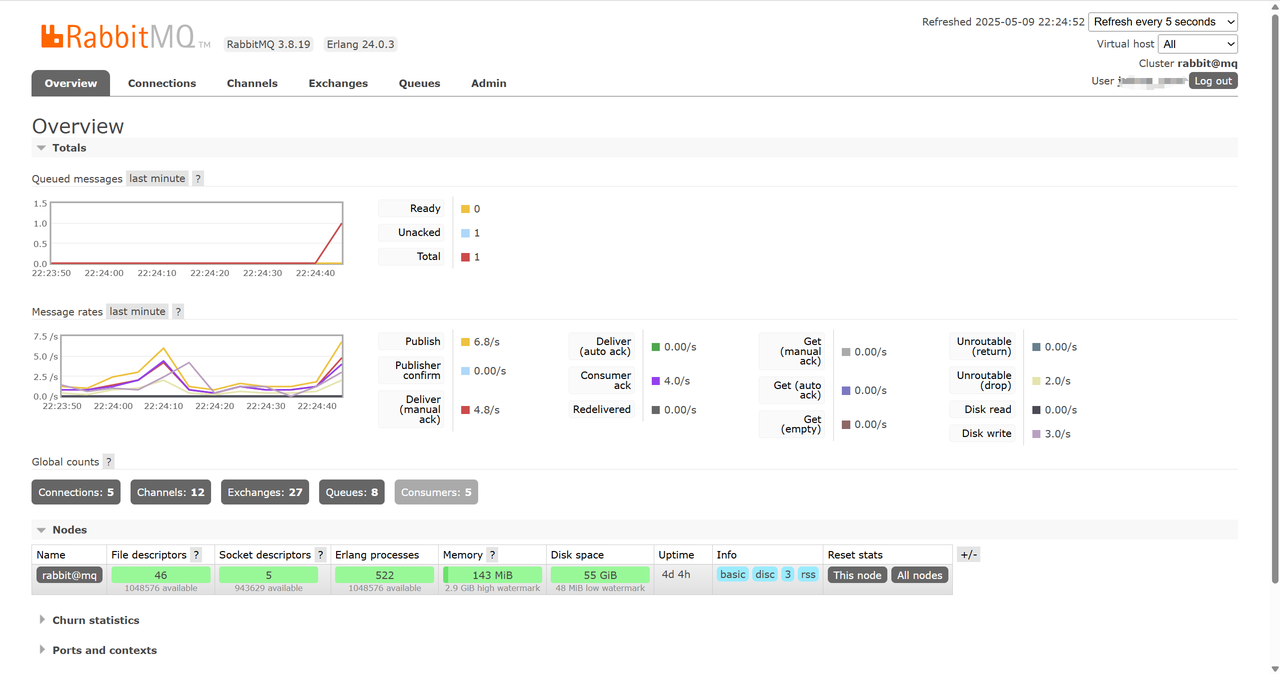Change Queued messages last minute range
This screenshot has height=674, width=1280.
point(157,178)
